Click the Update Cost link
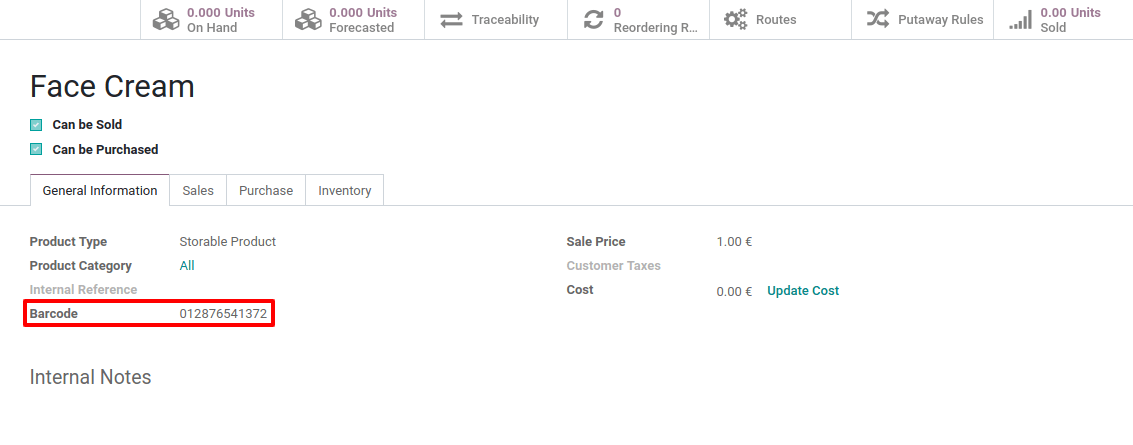 tap(803, 291)
